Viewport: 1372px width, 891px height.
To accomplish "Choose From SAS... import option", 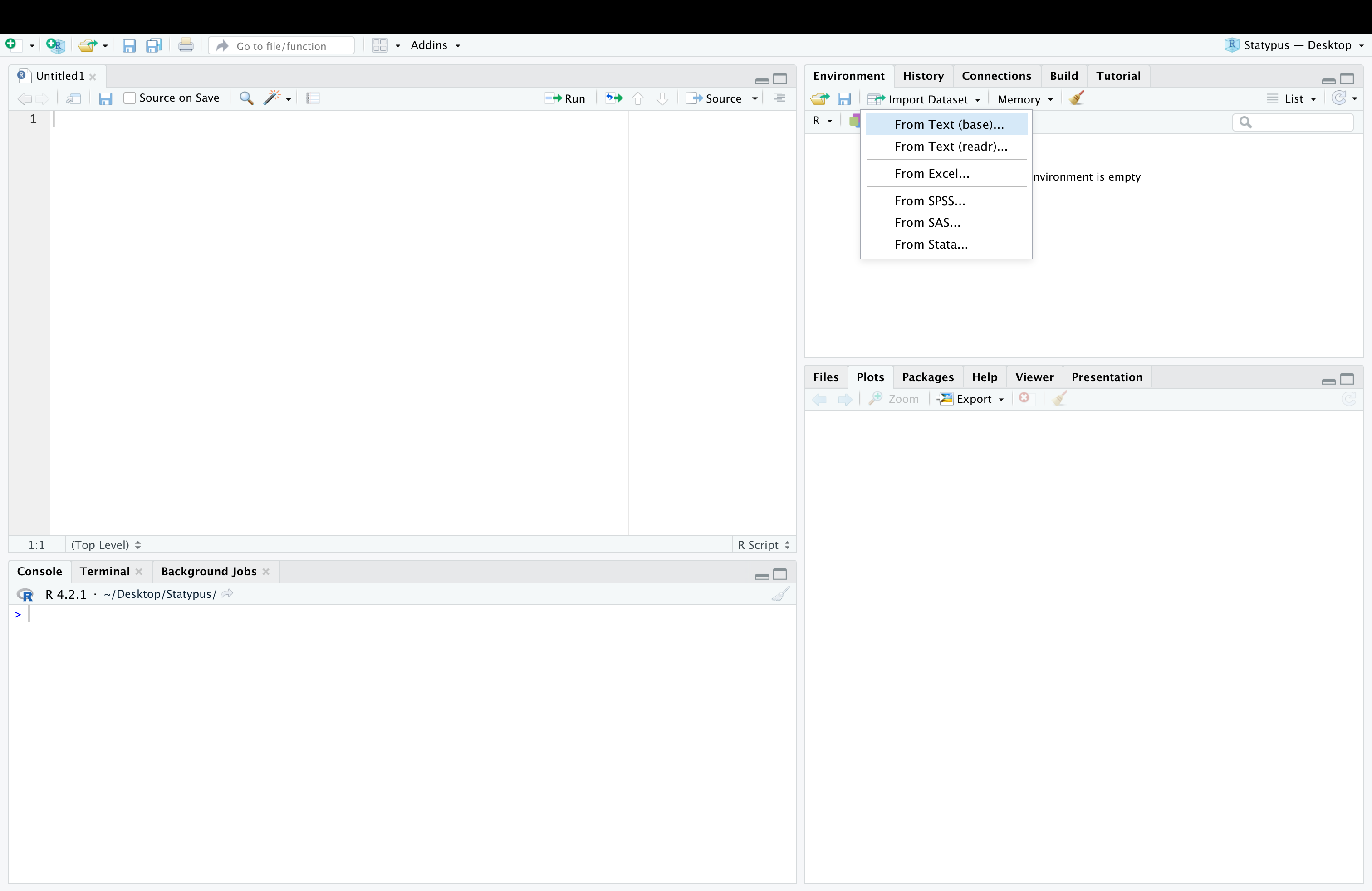I will click(x=946, y=222).
